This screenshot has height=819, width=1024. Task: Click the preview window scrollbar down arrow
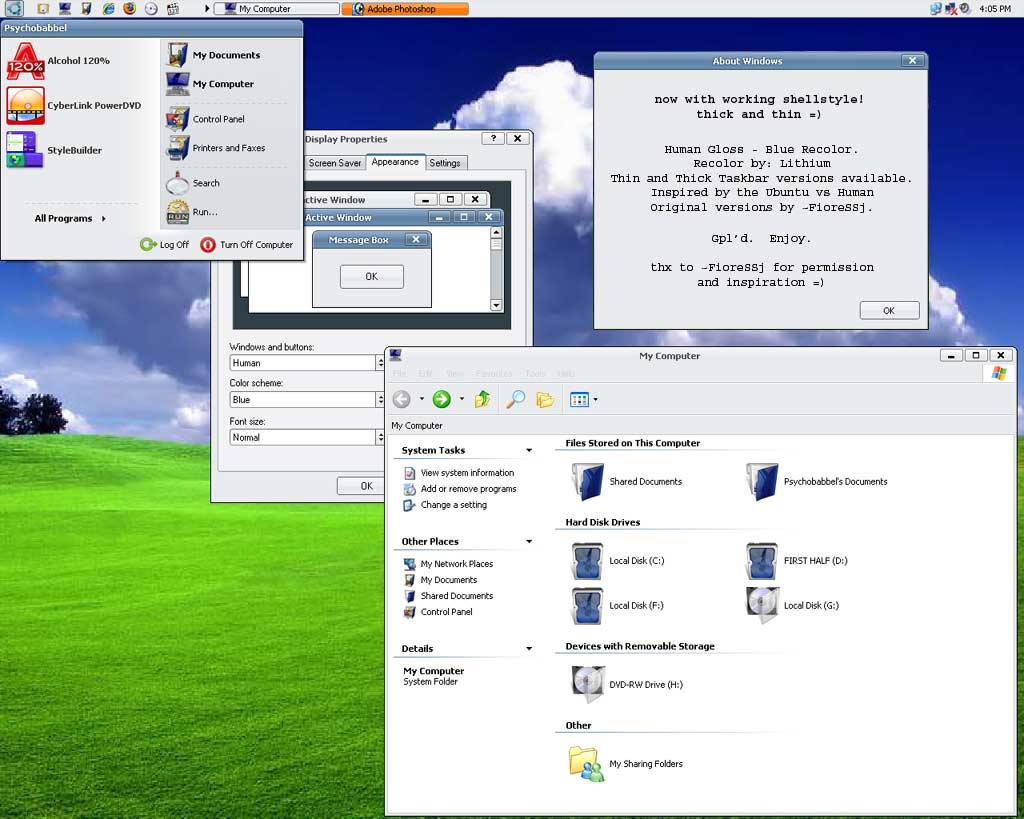point(496,305)
